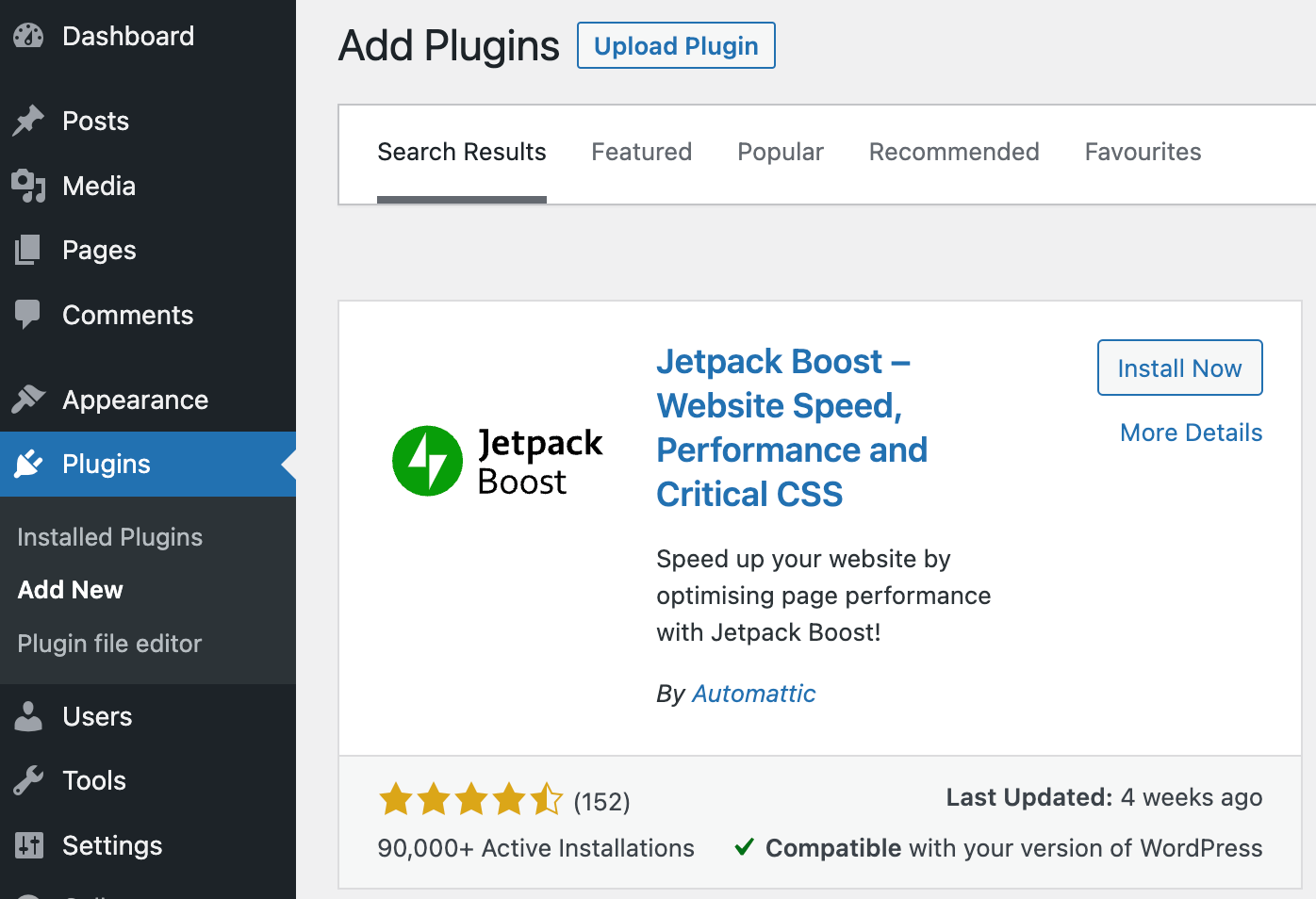Click the Plugins plug icon
Image resolution: width=1316 pixels, height=899 pixels.
[28, 464]
